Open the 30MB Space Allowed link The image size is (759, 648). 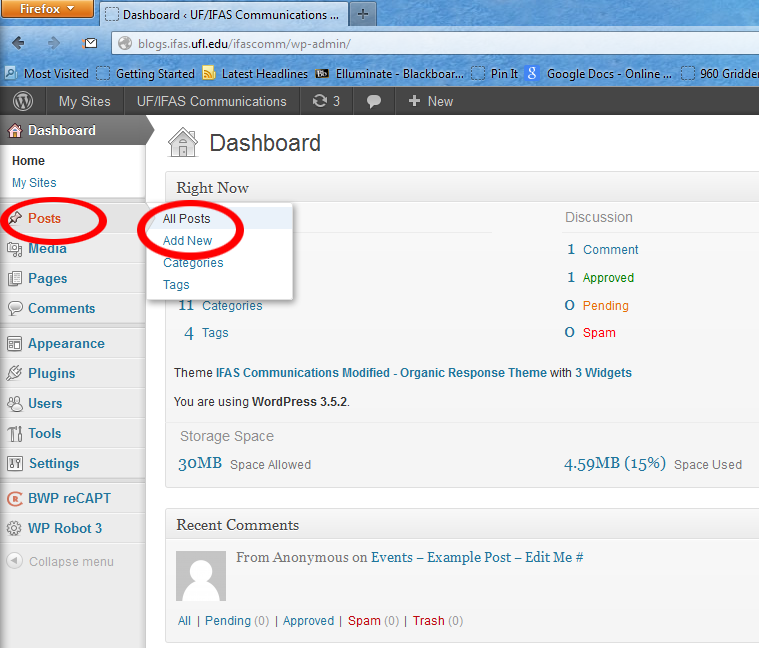pyautogui.click(x=244, y=464)
